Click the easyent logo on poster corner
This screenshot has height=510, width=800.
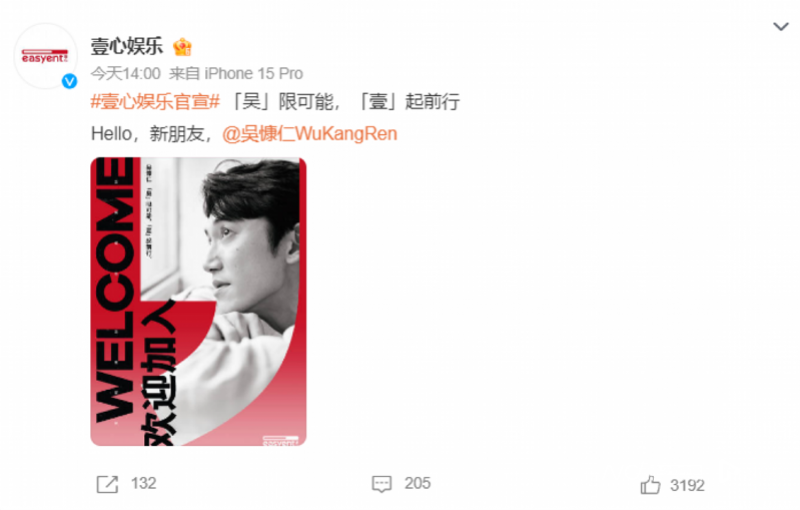pyautogui.click(x=280, y=440)
